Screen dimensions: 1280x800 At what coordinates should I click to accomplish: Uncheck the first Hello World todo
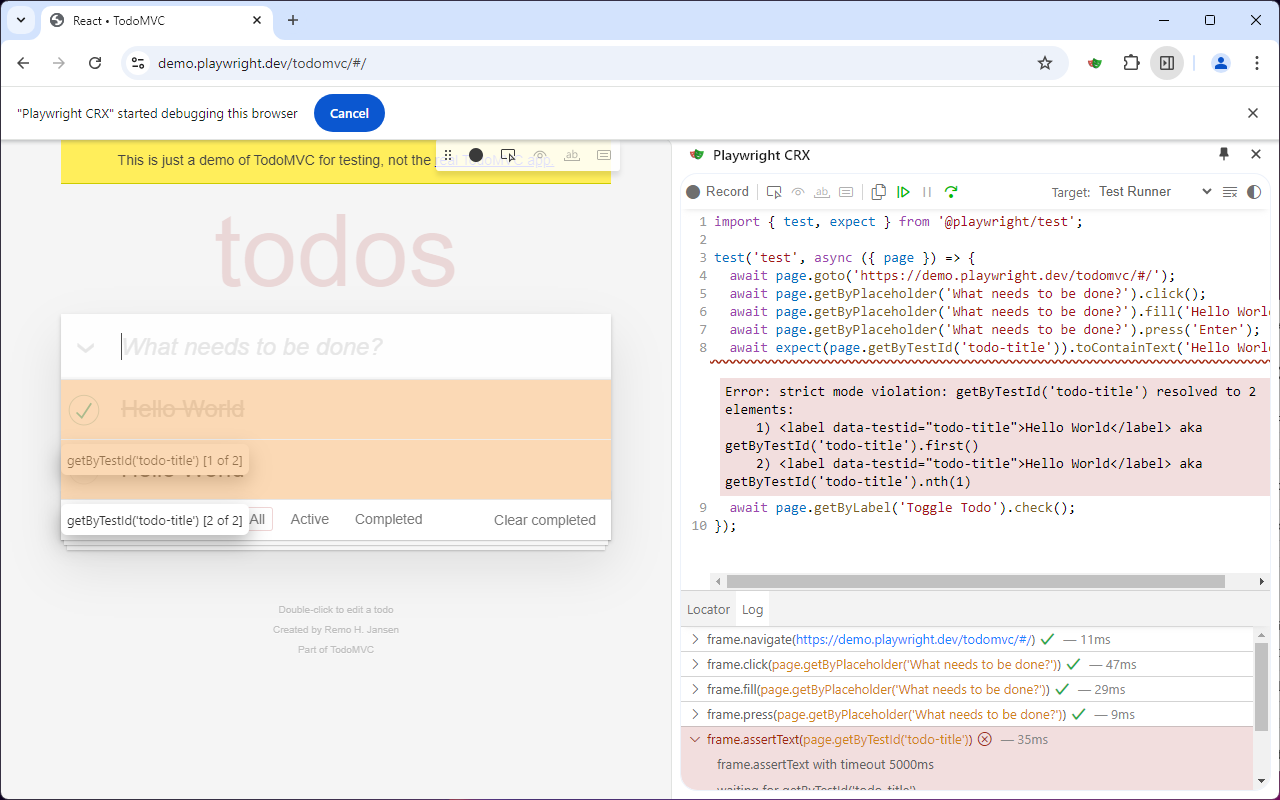[x=84, y=409]
